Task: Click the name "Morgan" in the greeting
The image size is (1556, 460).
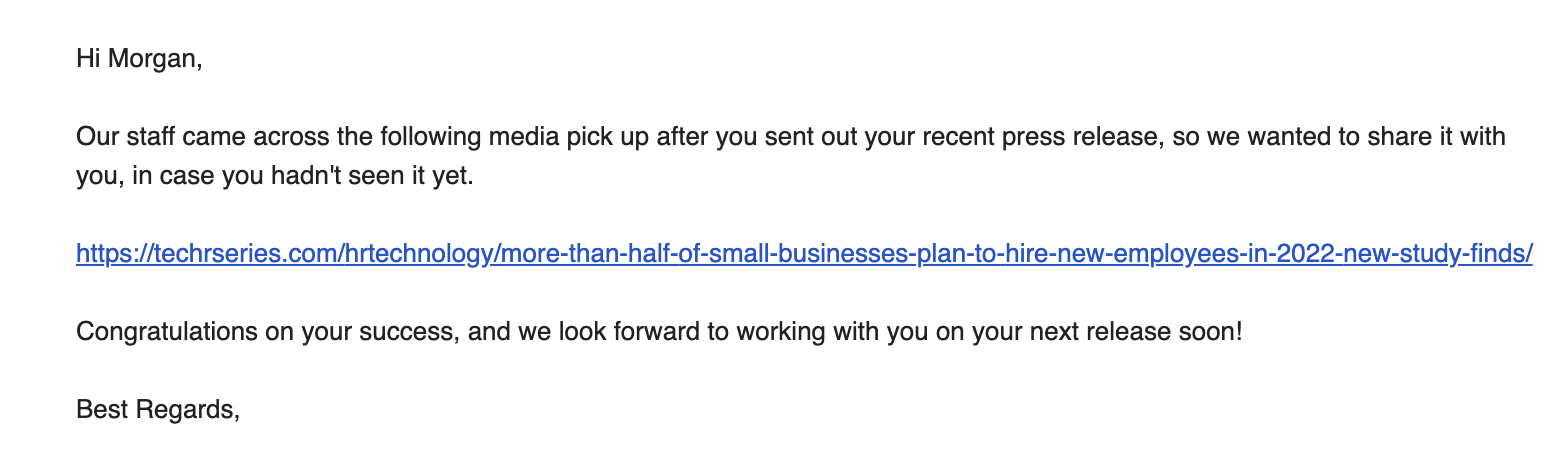Action: [153, 59]
